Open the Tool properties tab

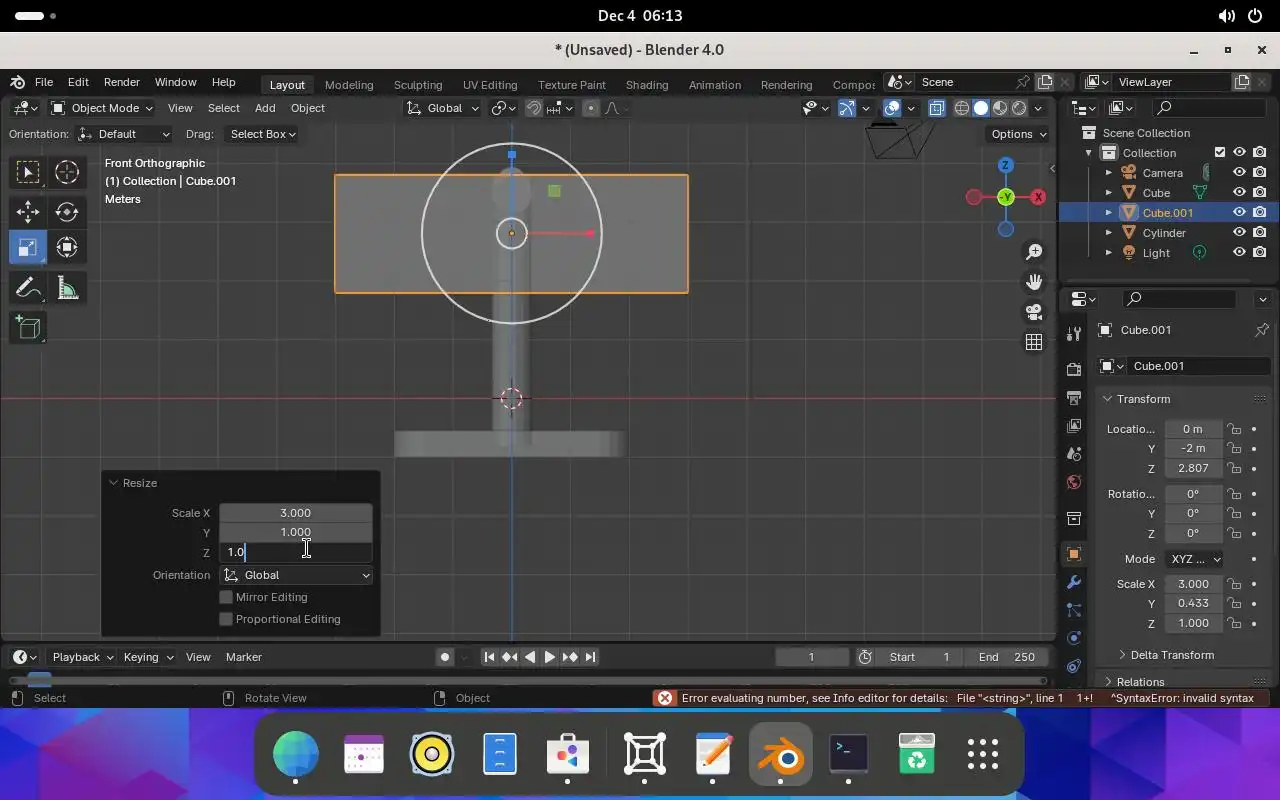click(1074, 333)
